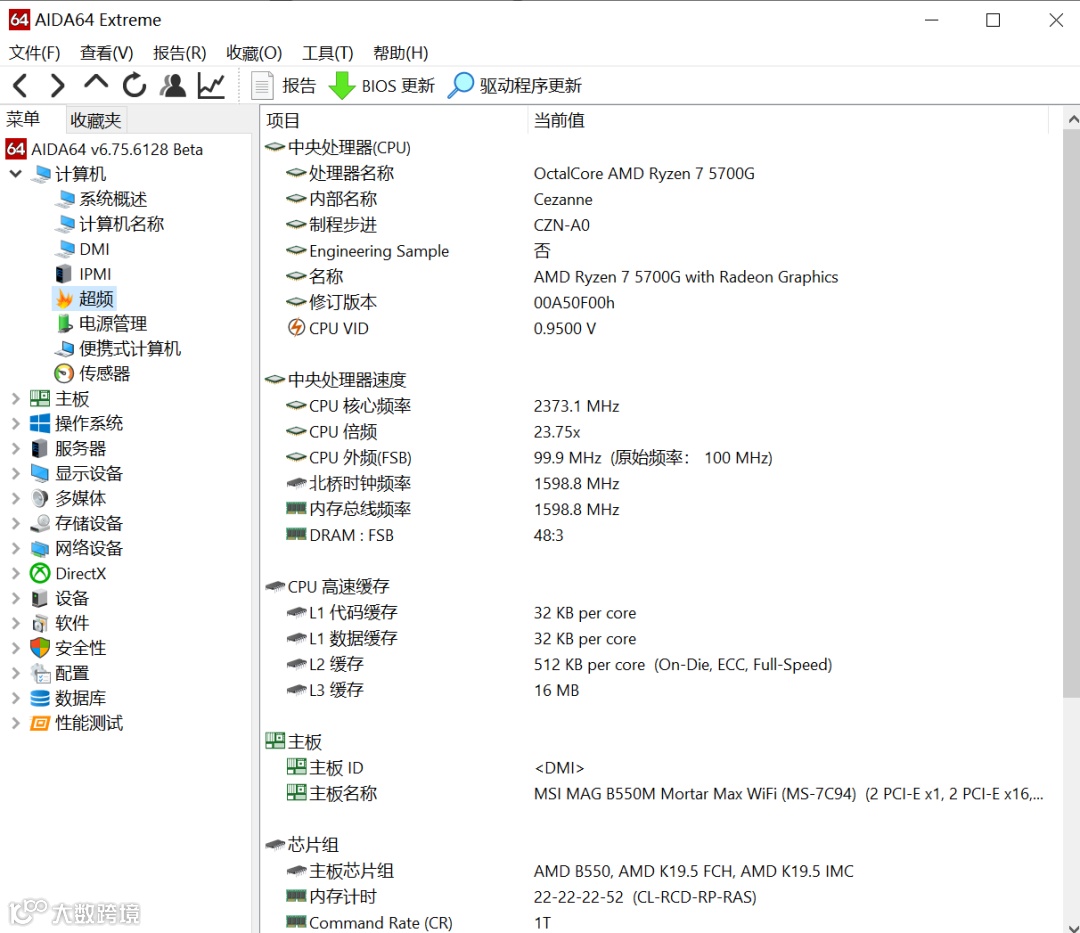Viewport: 1080px width, 933px height.
Task: Open the 工具(T) menu
Action: click(328, 53)
